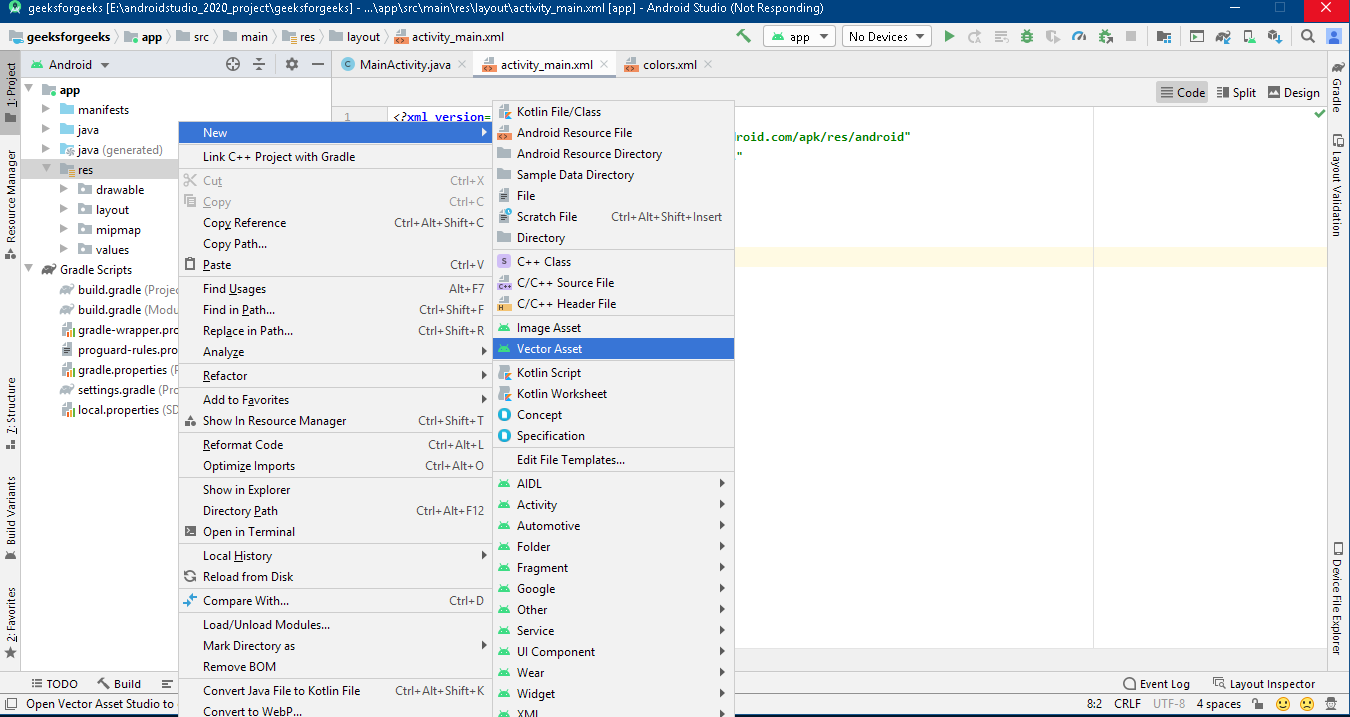This screenshot has height=717, width=1350.
Task: Open the Build tool window
Action: (x=119, y=684)
